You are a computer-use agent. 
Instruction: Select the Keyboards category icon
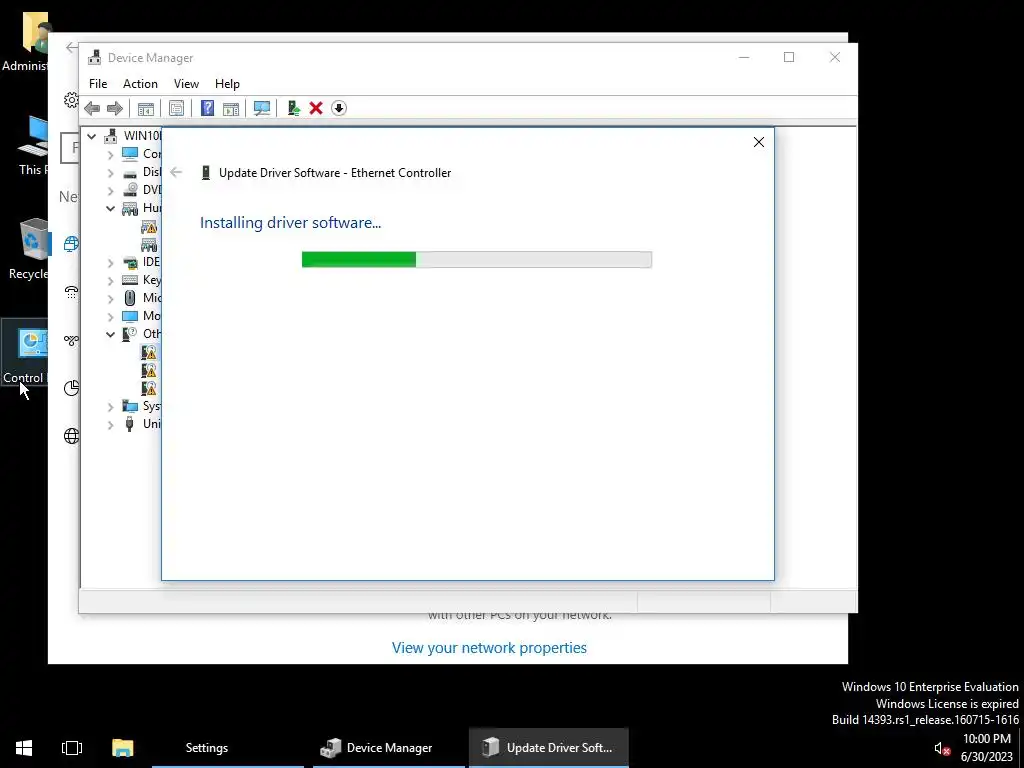tap(130, 280)
